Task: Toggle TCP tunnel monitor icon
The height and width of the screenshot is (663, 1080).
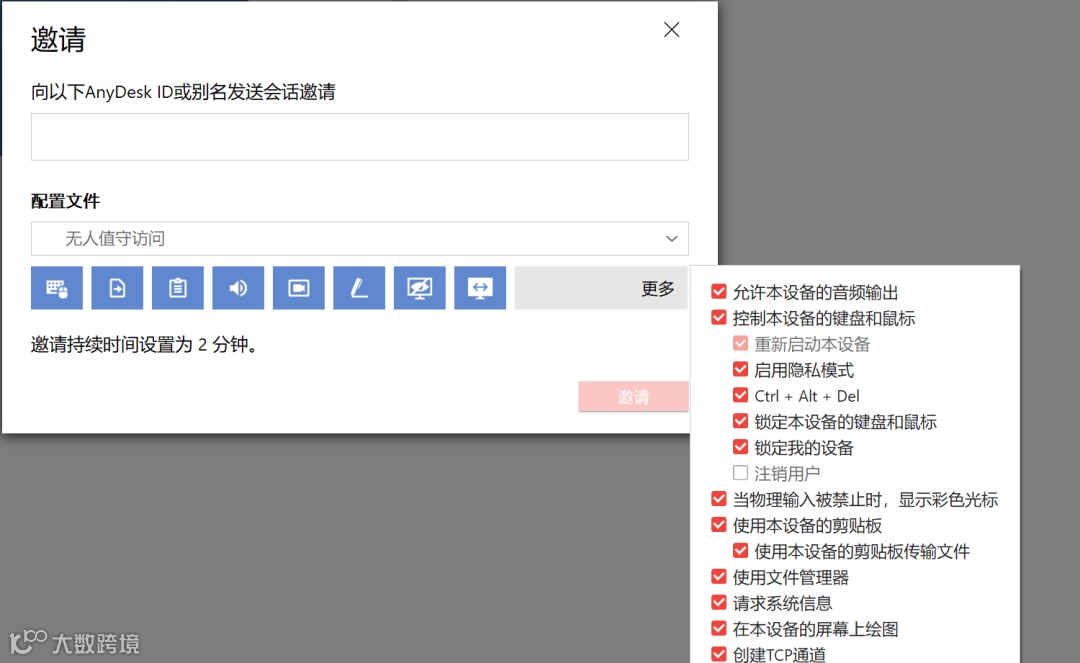Action: click(480, 288)
